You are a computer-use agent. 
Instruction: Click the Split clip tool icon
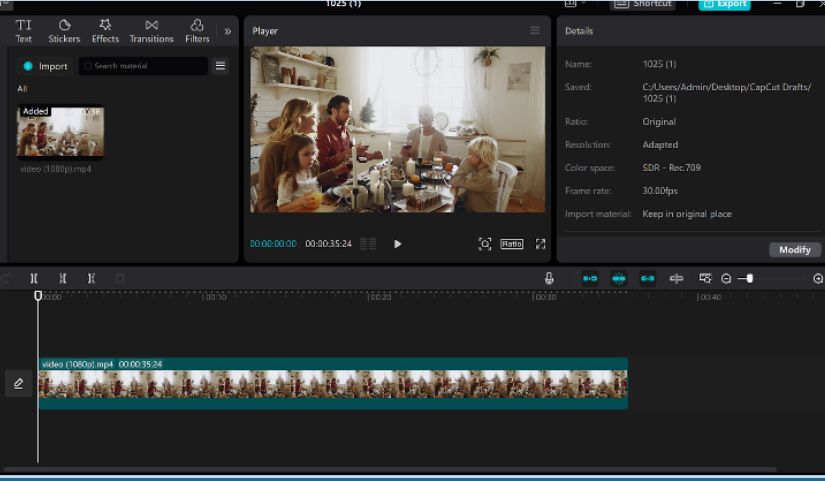34,279
